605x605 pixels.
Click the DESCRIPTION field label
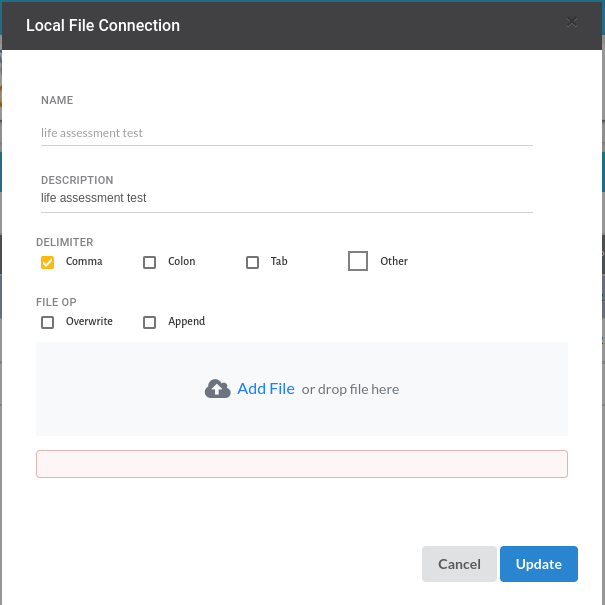coord(77,180)
